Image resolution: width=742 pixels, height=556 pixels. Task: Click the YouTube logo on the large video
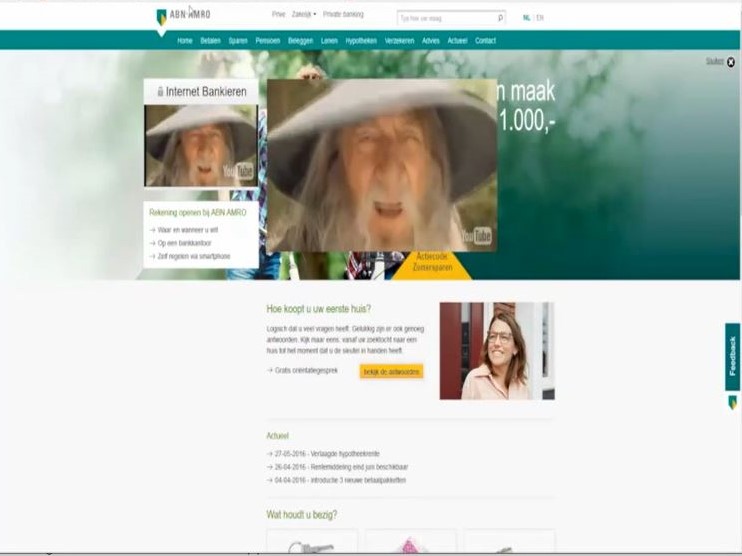coord(477,235)
